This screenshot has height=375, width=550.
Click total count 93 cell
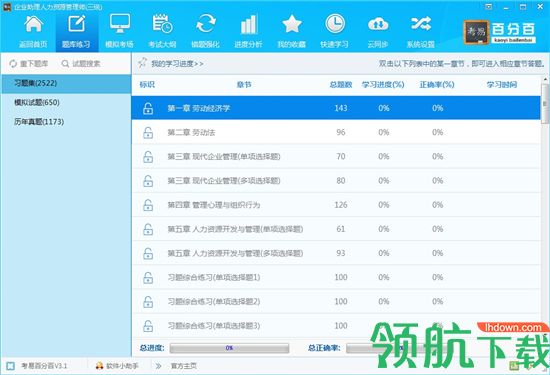click(x=341, y=253)
